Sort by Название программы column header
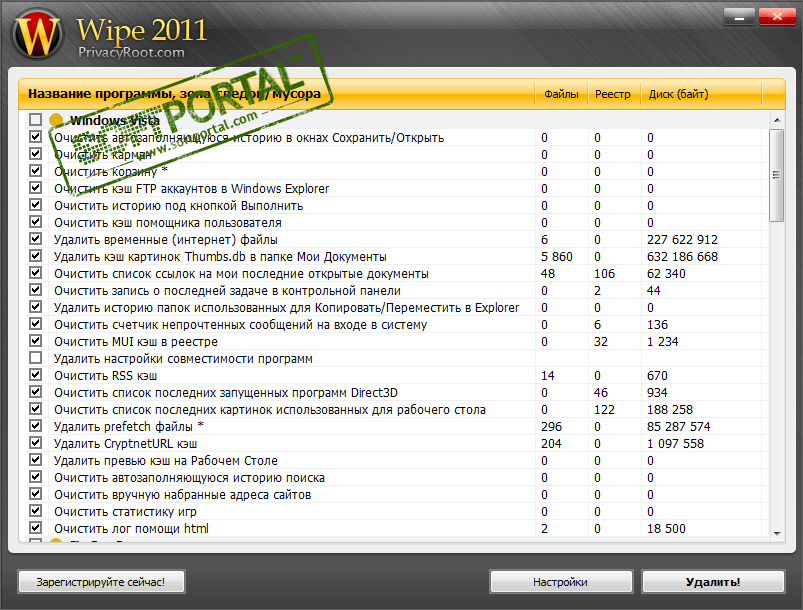The width and height of the screenshot is (803, 610). click(277, 94)
